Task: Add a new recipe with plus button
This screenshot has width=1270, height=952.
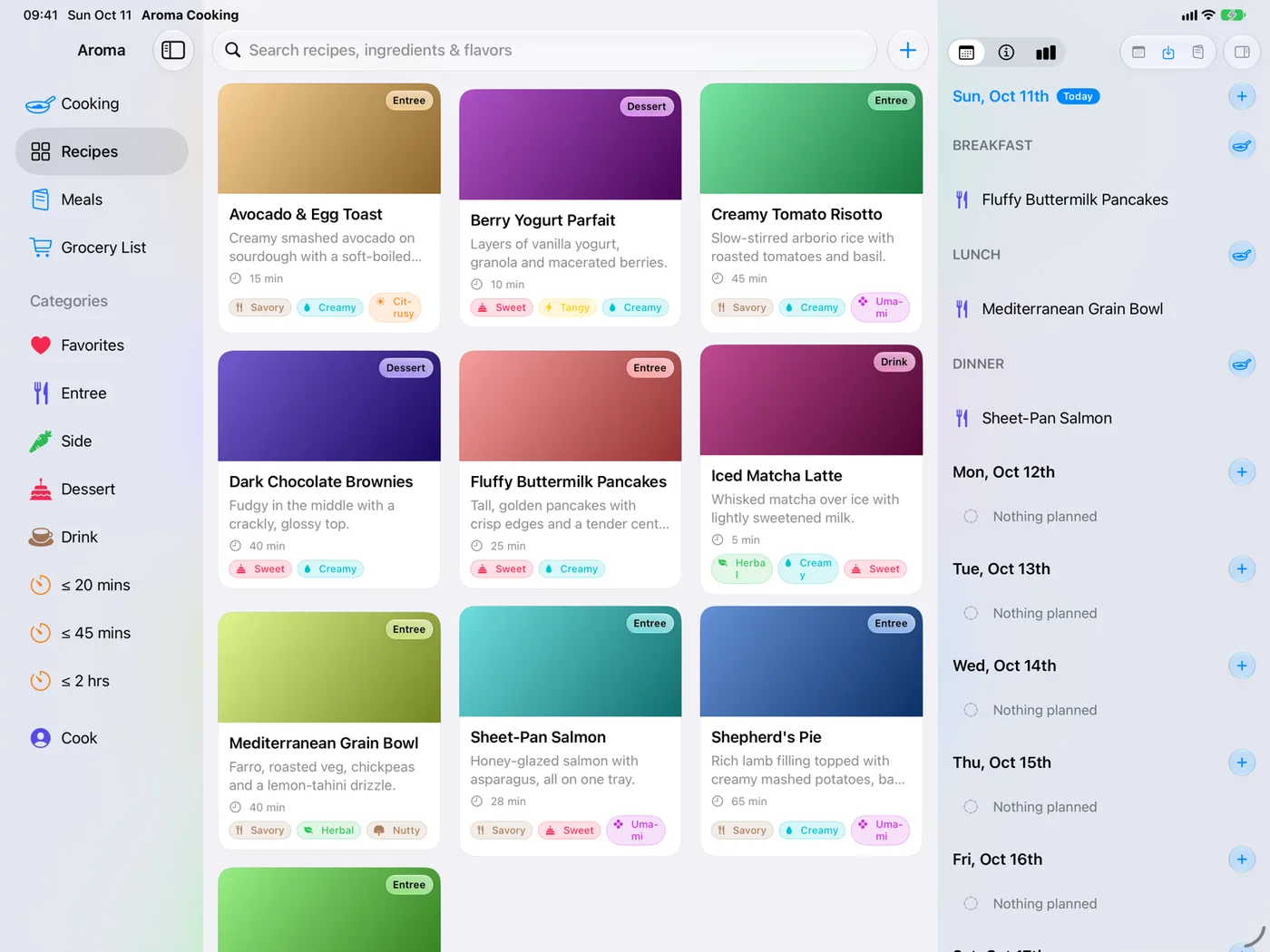Action: 907,51
